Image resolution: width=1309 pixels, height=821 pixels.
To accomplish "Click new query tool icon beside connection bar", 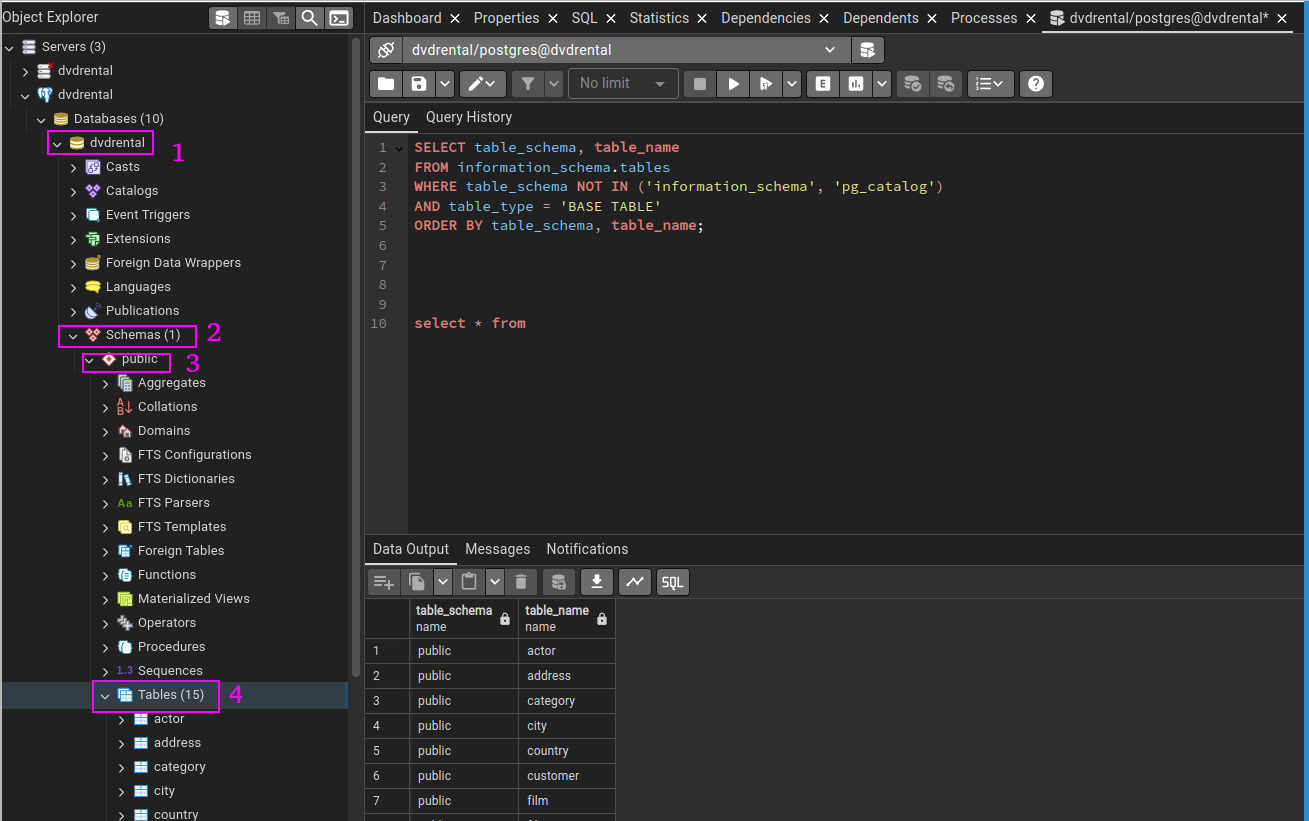I will click(867, 50).
